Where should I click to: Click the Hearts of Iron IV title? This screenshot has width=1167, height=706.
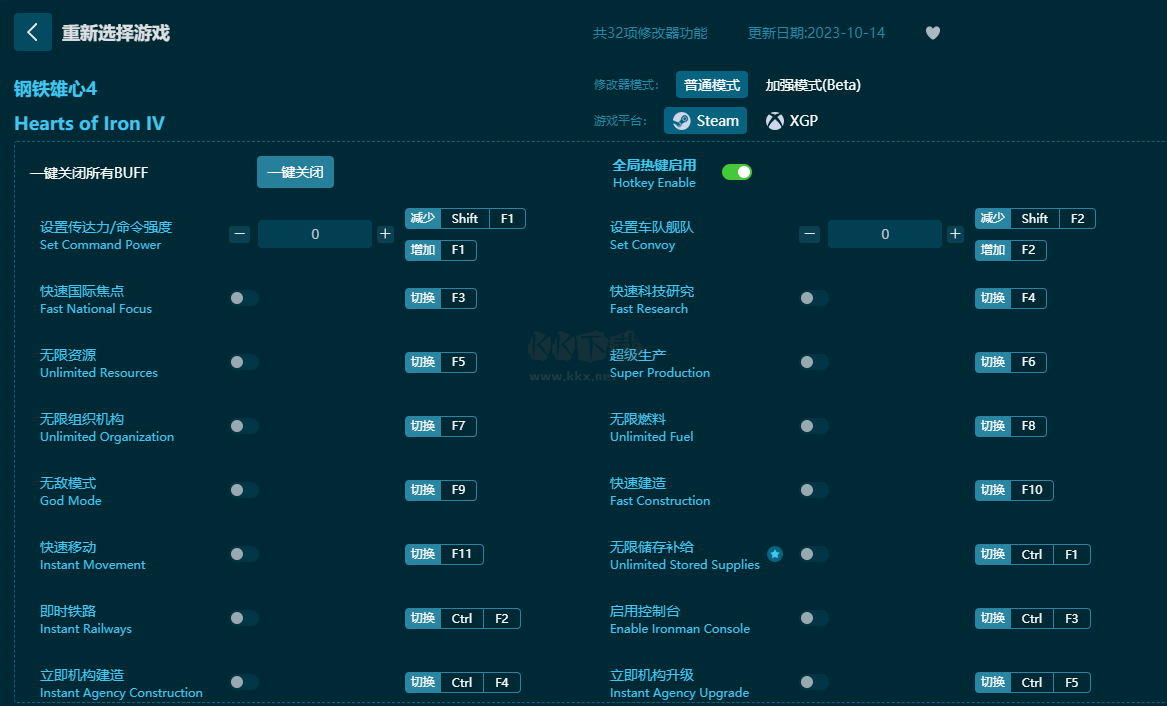tap(89, 123)
